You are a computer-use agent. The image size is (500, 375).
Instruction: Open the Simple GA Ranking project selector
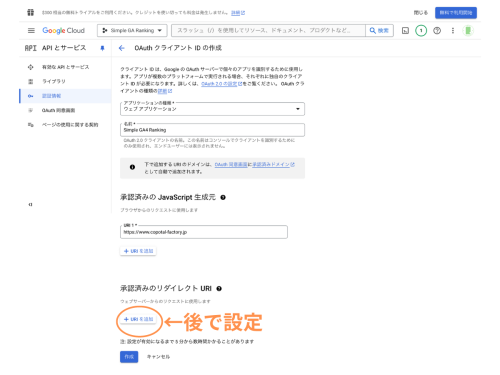[x=132, y=30]
